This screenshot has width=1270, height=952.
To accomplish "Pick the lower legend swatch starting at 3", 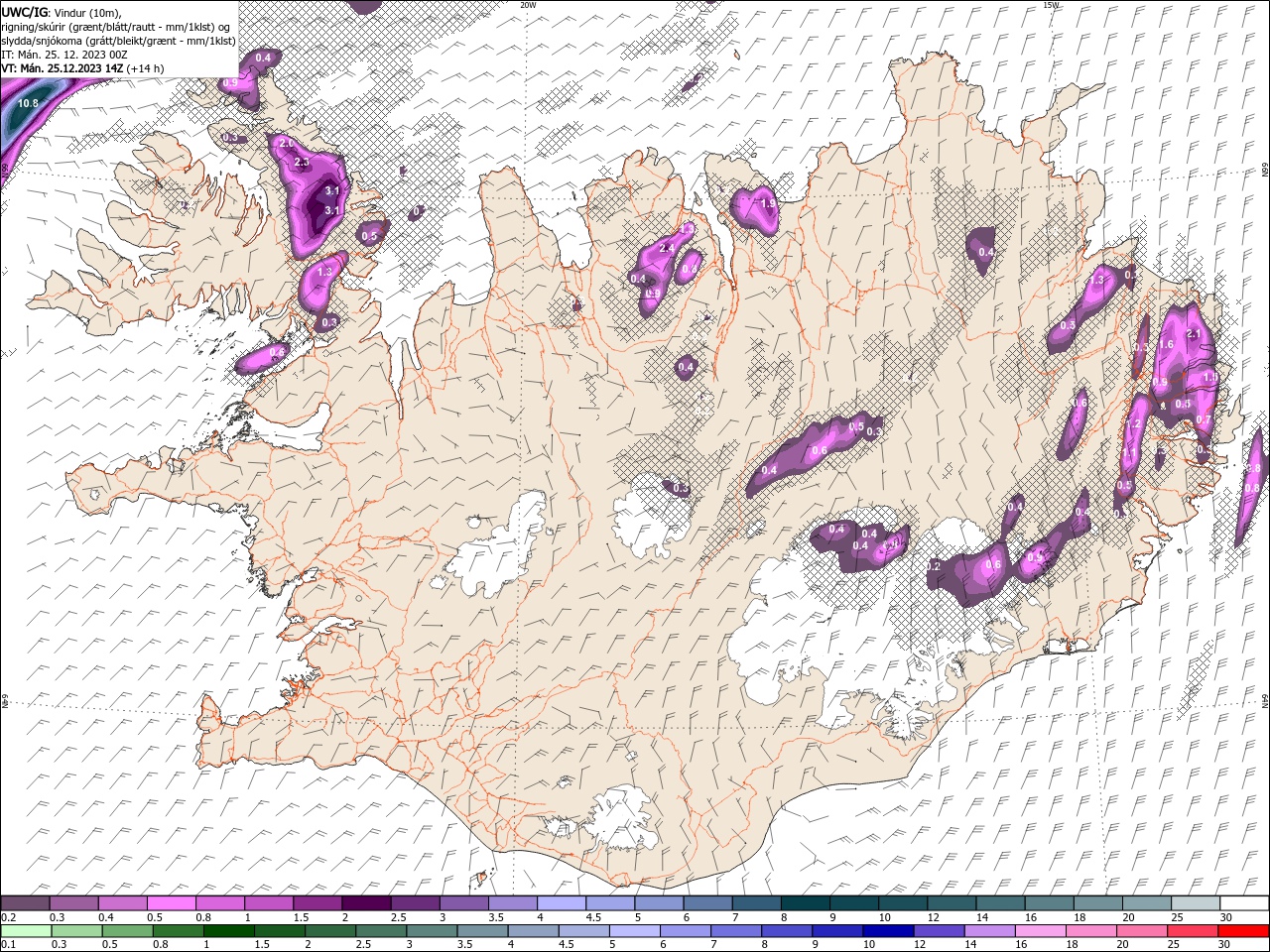I will [x=431, y=931].
